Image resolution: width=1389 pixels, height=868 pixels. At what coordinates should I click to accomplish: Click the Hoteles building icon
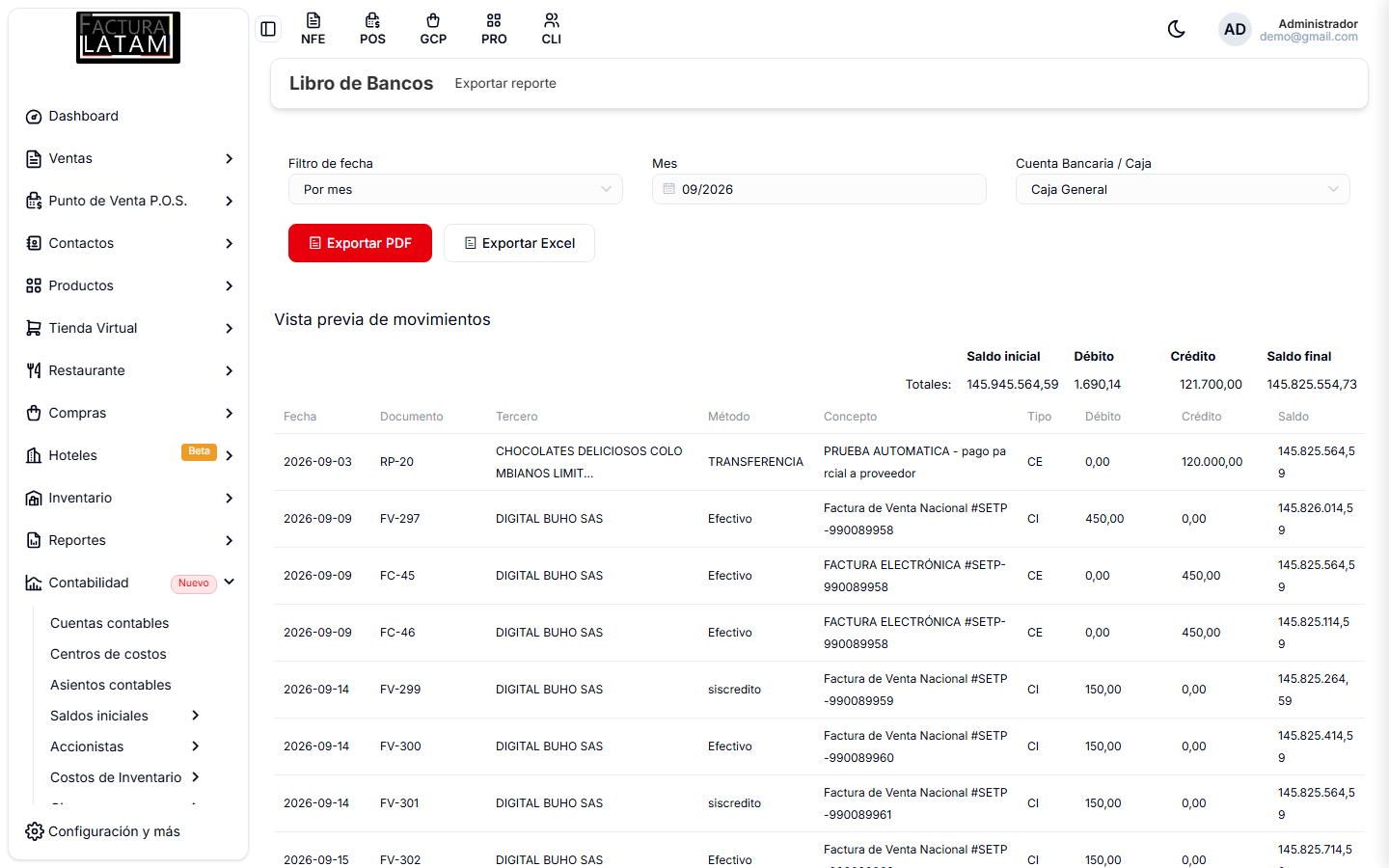click(x=34, y=456)
